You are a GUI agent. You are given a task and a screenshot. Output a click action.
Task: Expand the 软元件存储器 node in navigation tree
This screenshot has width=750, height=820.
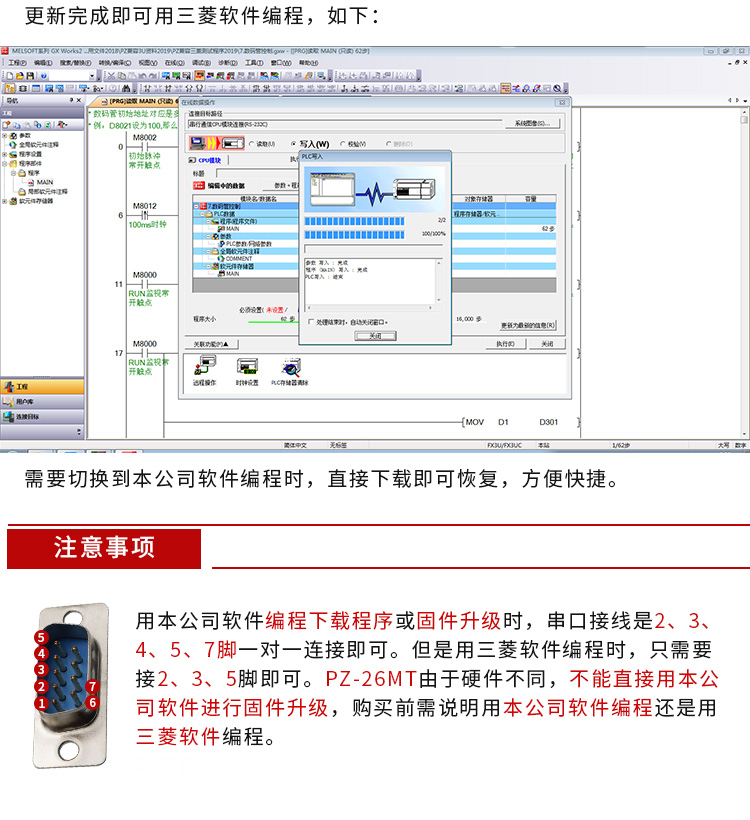[x=5, y=199]
